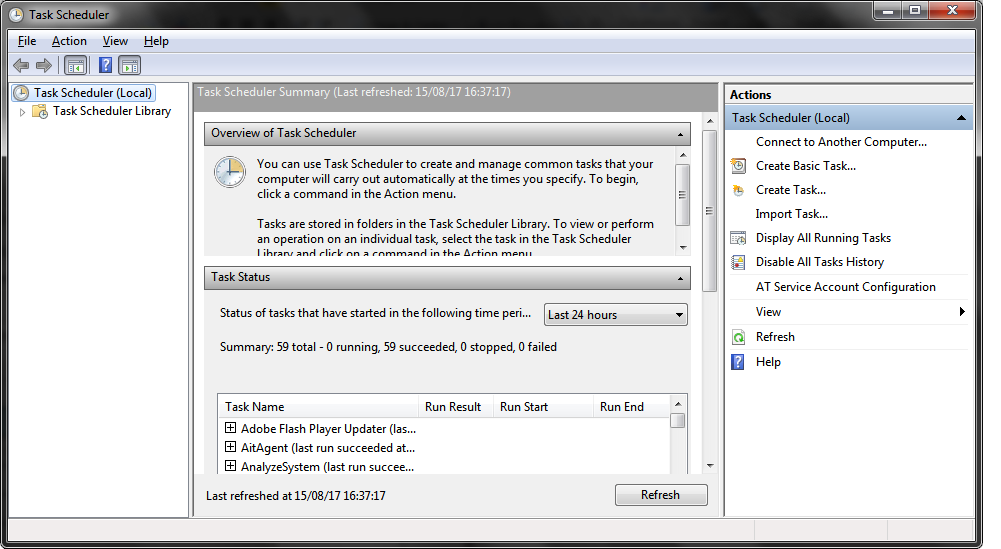1001x549 pixels.
Task: Toggle the Show/Hide Console Tree icon
Action: coord(75,65)
